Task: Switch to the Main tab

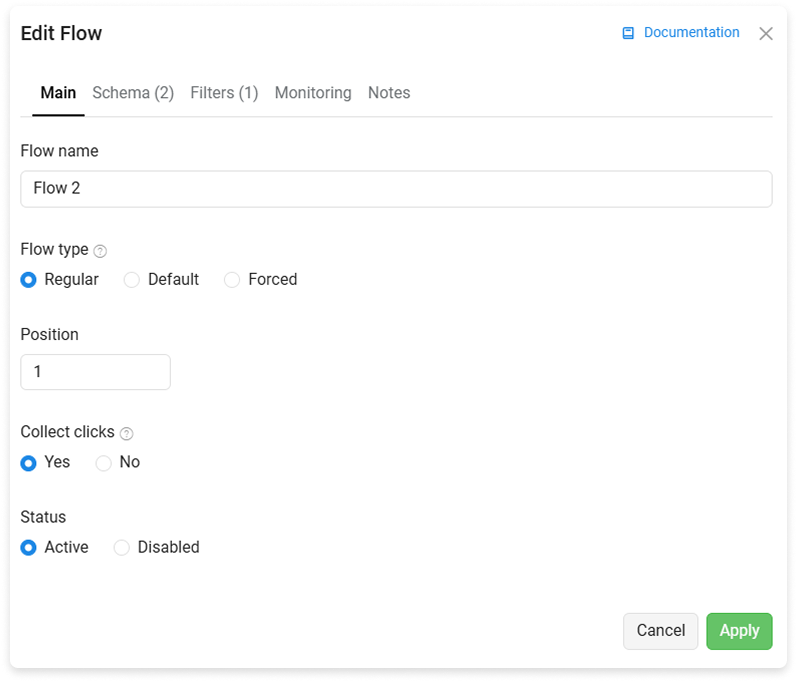Action: pyautogui.click(x=58, y=93)
